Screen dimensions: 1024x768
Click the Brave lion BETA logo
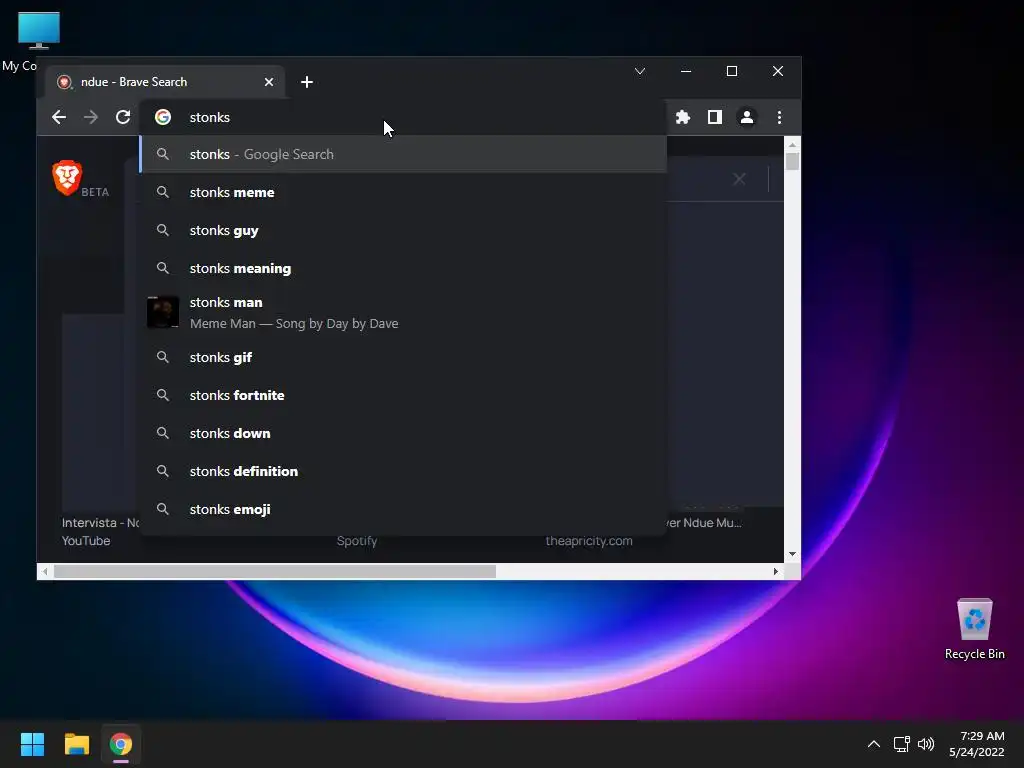point(80,178)
